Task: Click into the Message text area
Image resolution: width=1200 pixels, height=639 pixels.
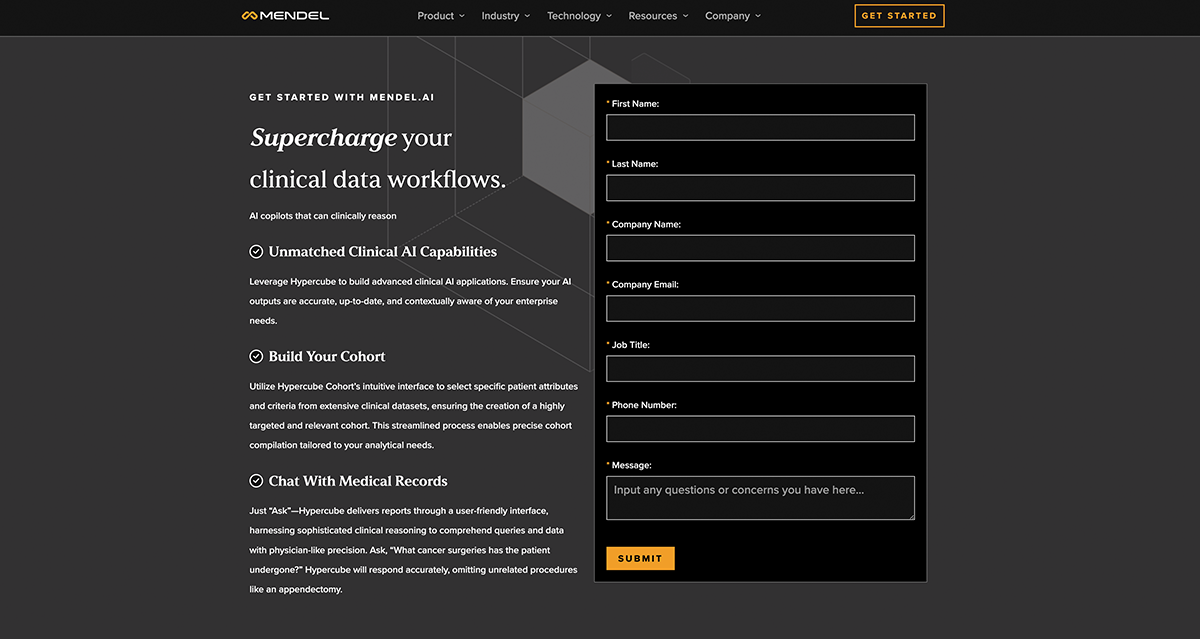Action: [x=760, y=498]
